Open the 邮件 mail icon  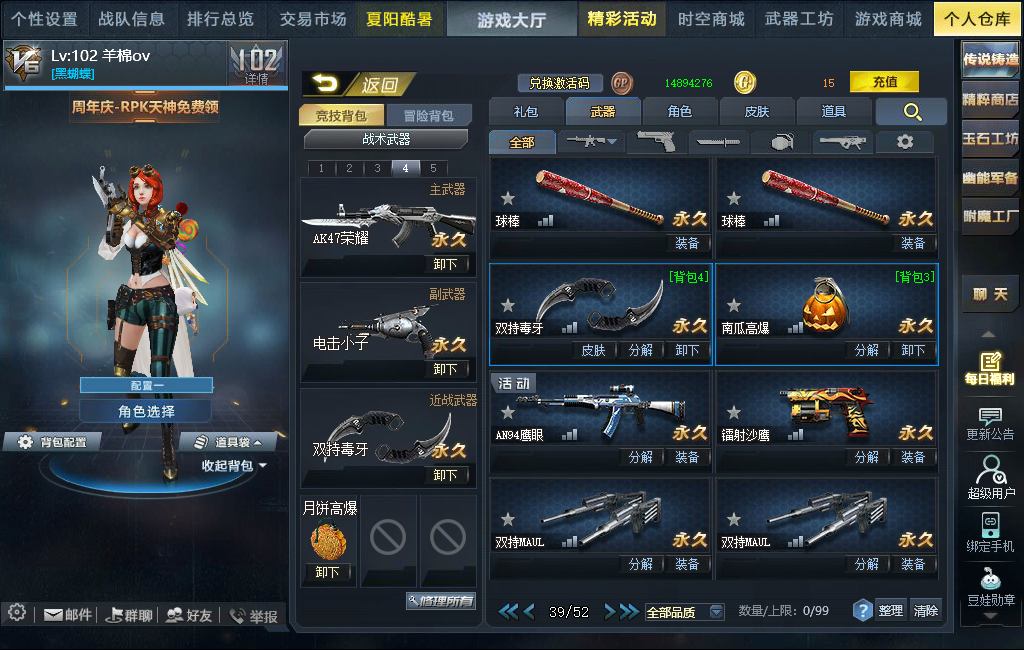(68, 615)
